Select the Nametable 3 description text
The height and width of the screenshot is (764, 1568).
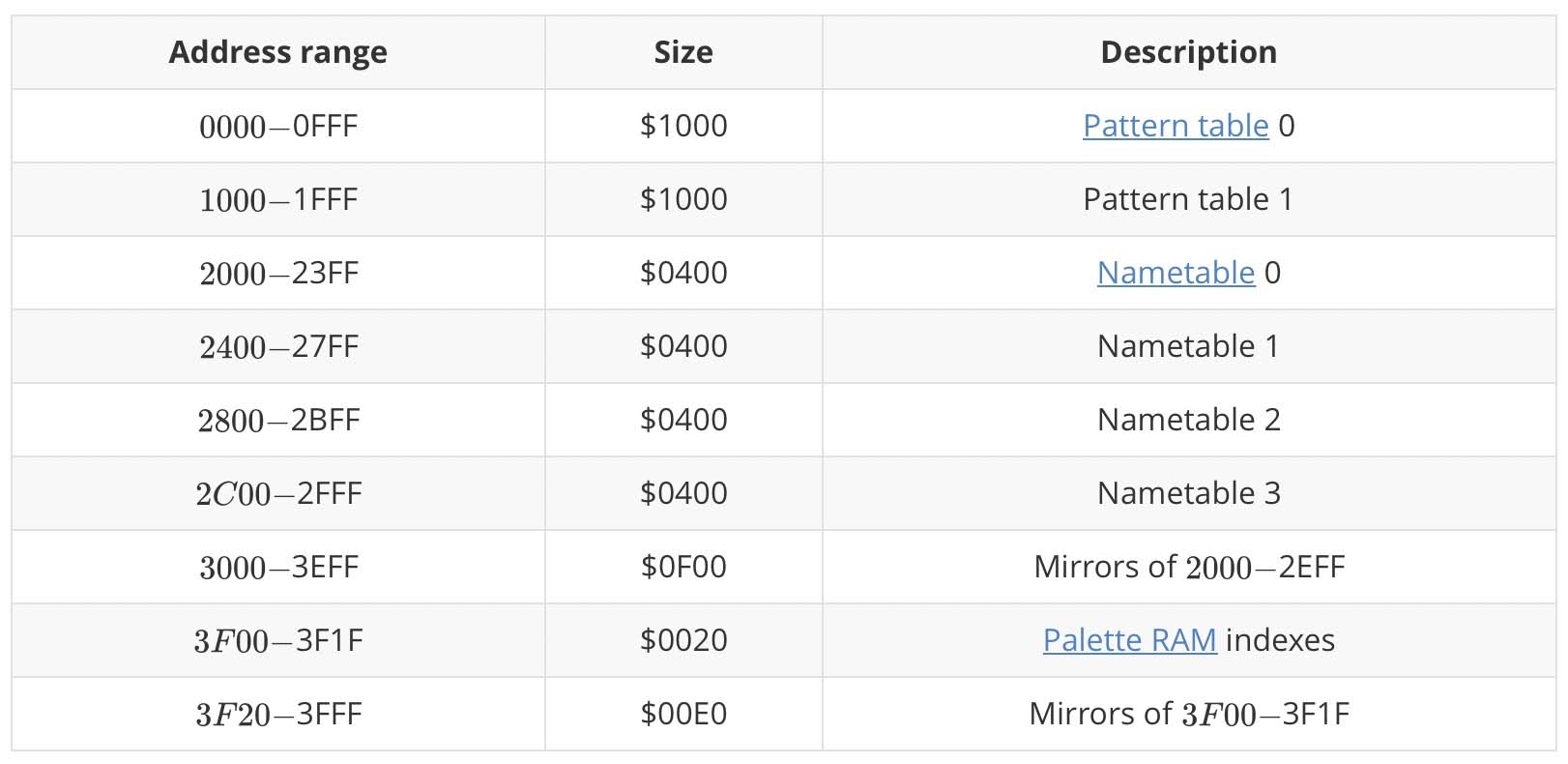click(1188, 493)
